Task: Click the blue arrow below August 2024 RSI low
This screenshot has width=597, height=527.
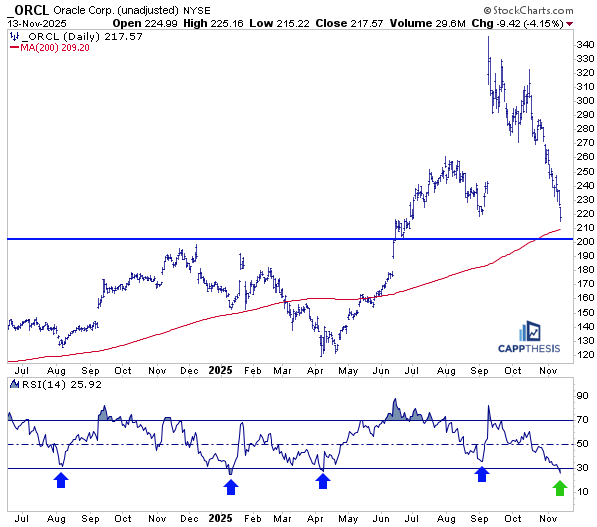Action: 61,480
